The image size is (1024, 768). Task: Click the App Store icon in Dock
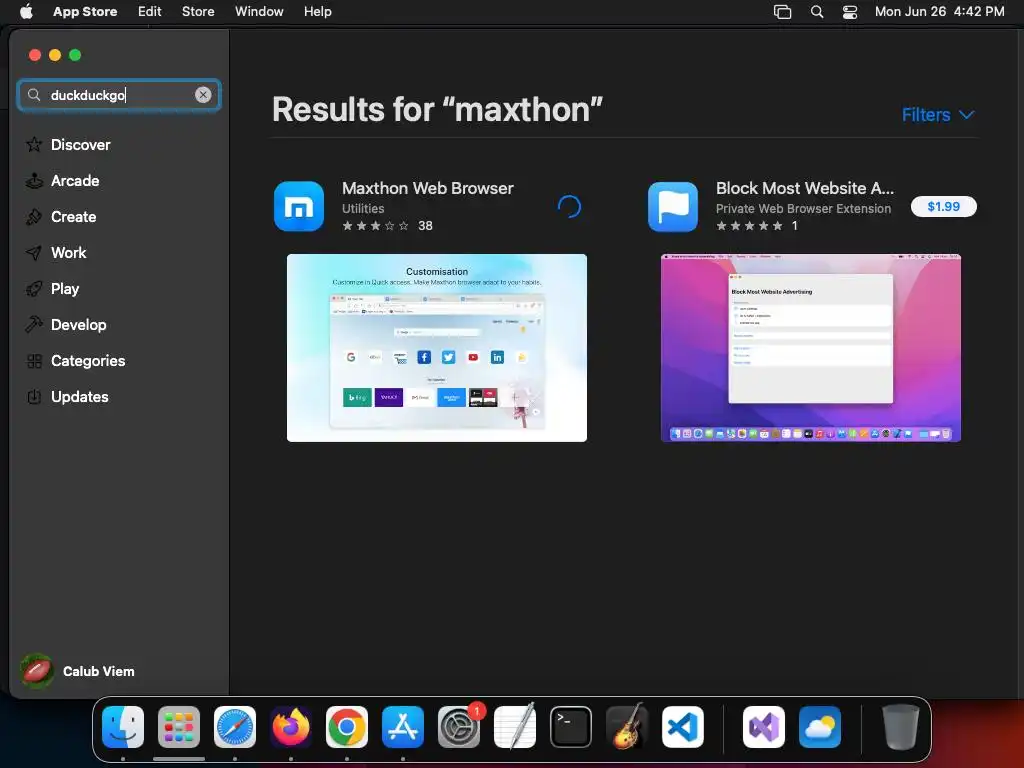click(403, 727)
